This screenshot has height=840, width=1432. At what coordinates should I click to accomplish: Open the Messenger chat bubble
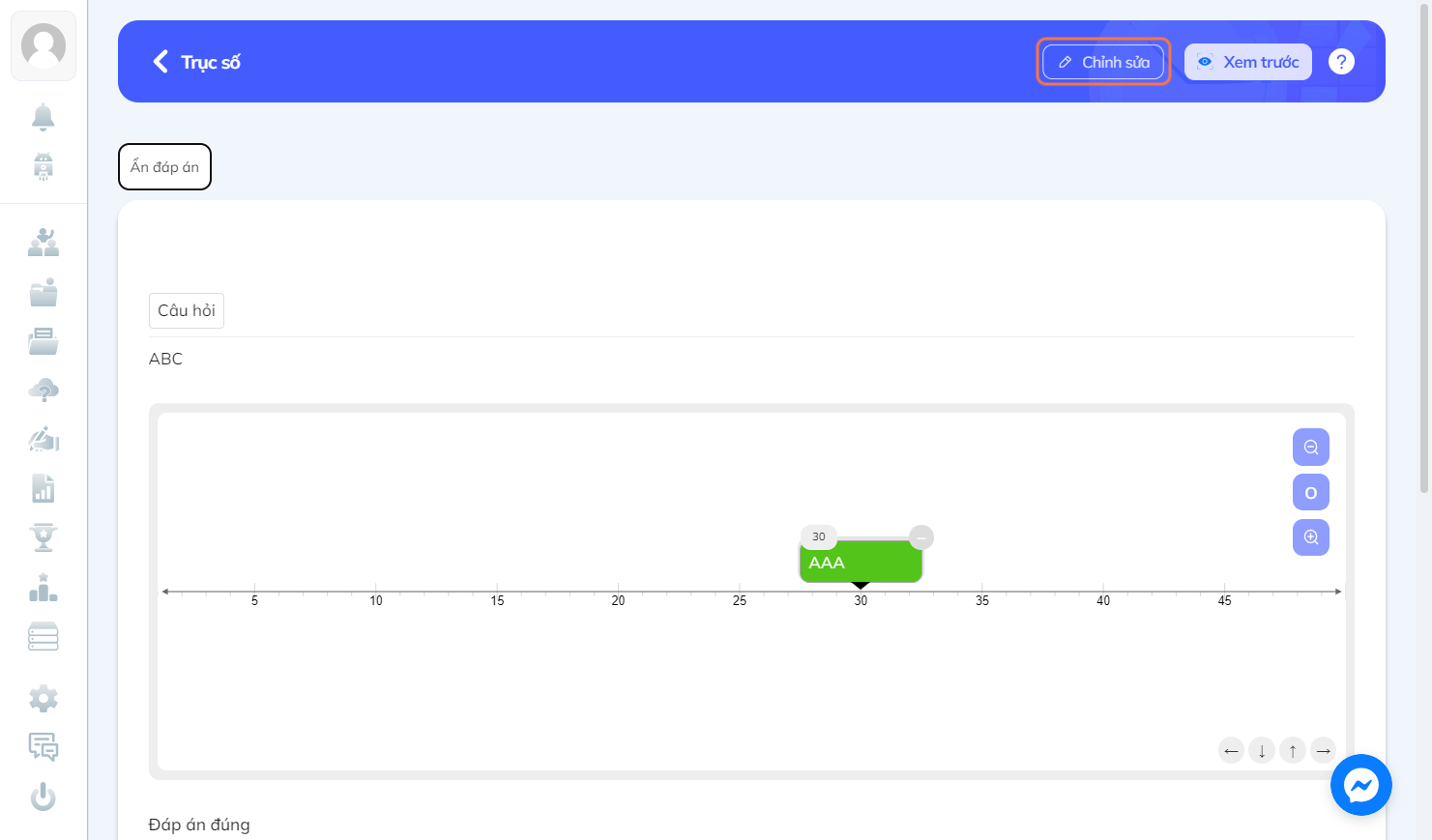pos(1360,785)
